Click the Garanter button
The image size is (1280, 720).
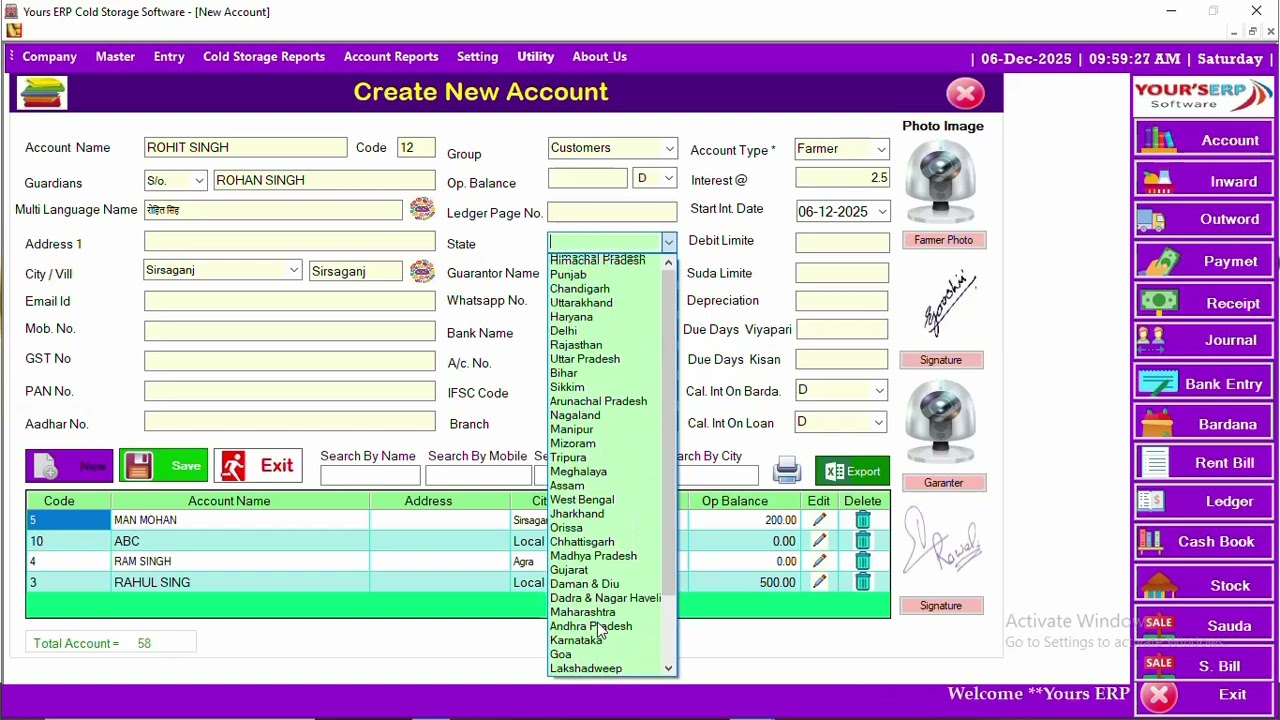click(x=943, y=483)
